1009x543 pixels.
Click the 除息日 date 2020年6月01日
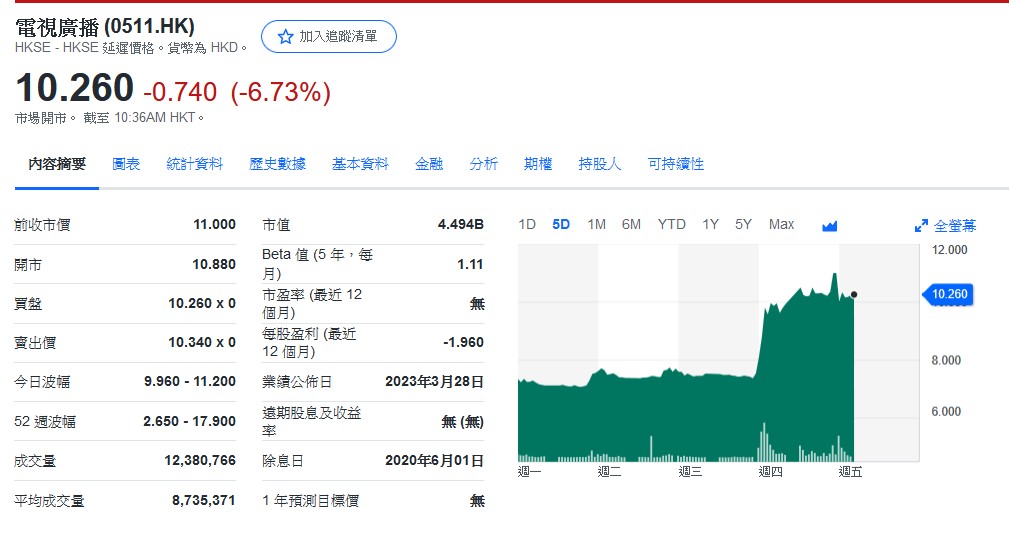(x=434, y=461)
